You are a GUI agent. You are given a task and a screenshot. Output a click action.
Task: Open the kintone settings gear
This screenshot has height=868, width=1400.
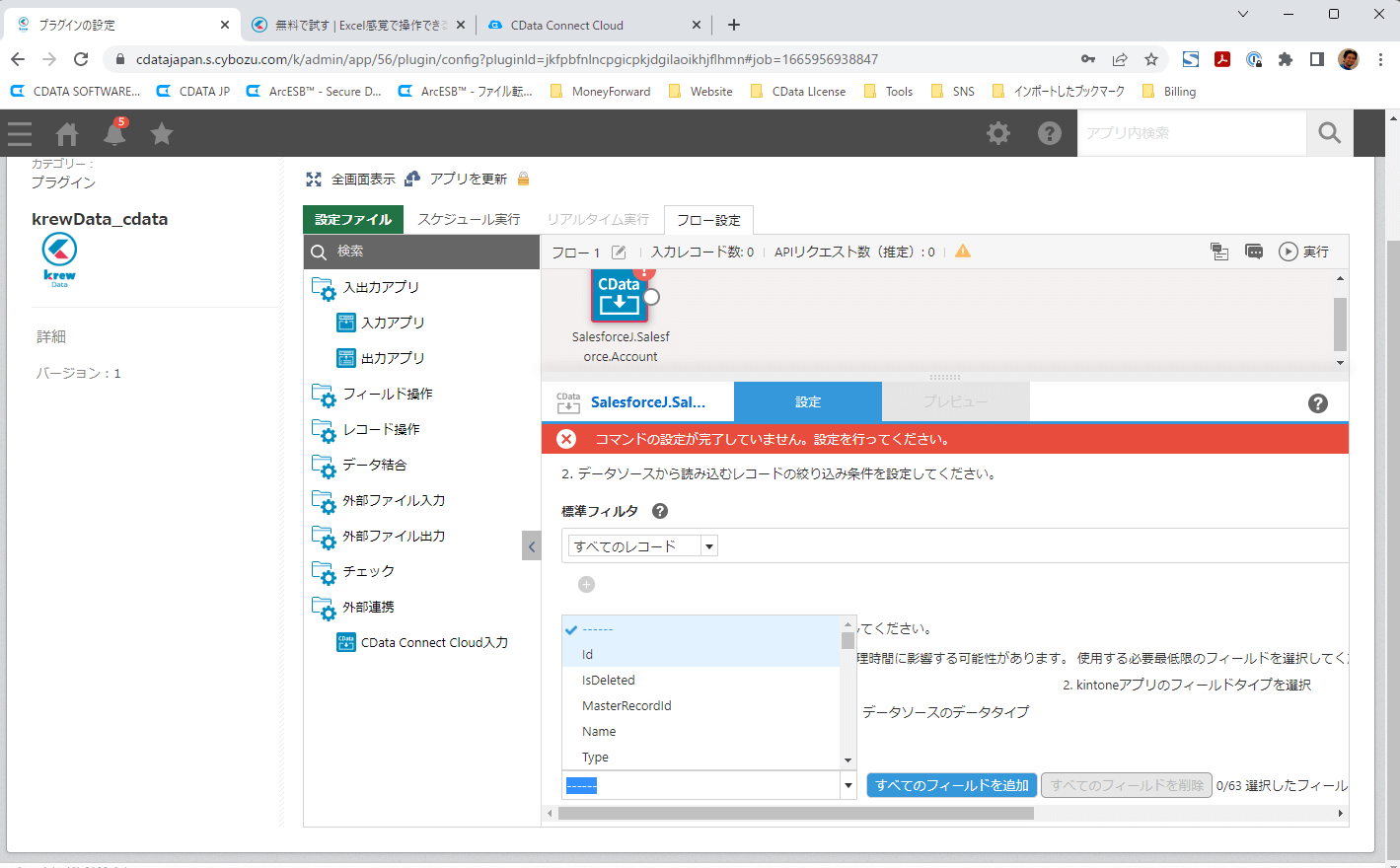click(998, 133)
